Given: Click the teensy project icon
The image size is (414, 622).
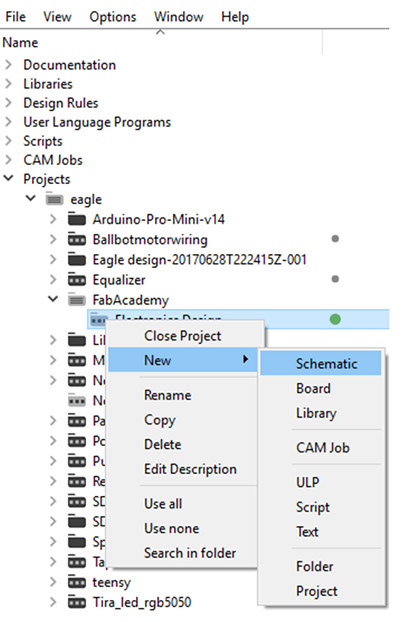Looking at the screenshot, I should click(77, 582).
